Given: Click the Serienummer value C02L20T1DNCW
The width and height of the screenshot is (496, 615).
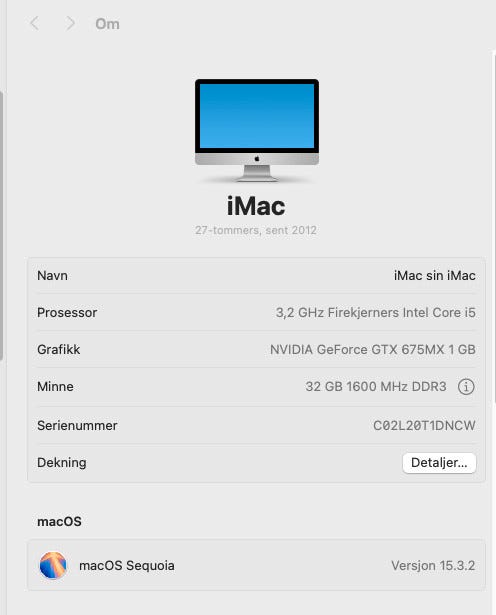Looking at the screenshot, I should [x=424, y=426].
